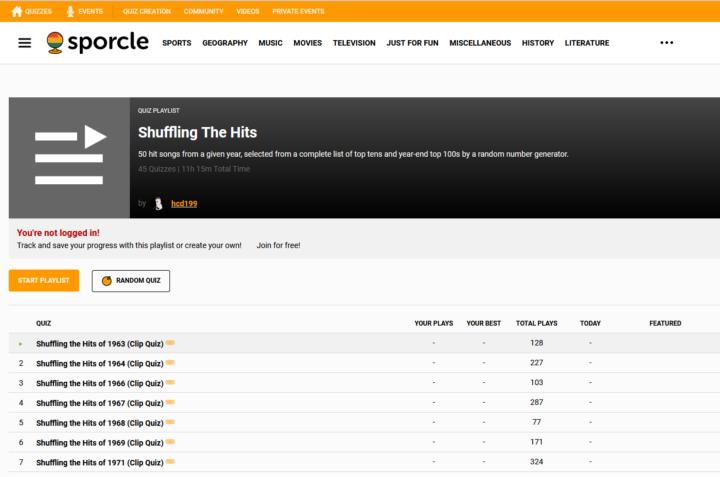Select the History category
The height and width of the screenshot is (477, 720).
click(538, 43)
